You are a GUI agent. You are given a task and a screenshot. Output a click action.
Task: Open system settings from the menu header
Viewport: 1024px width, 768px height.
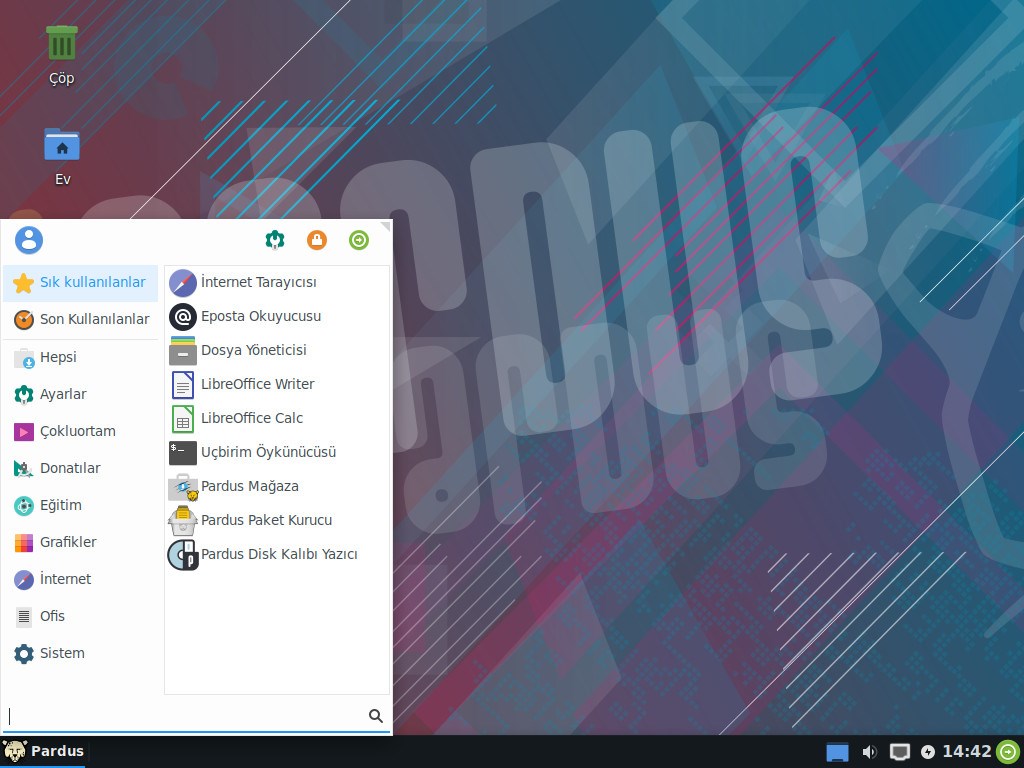[275, 240]
